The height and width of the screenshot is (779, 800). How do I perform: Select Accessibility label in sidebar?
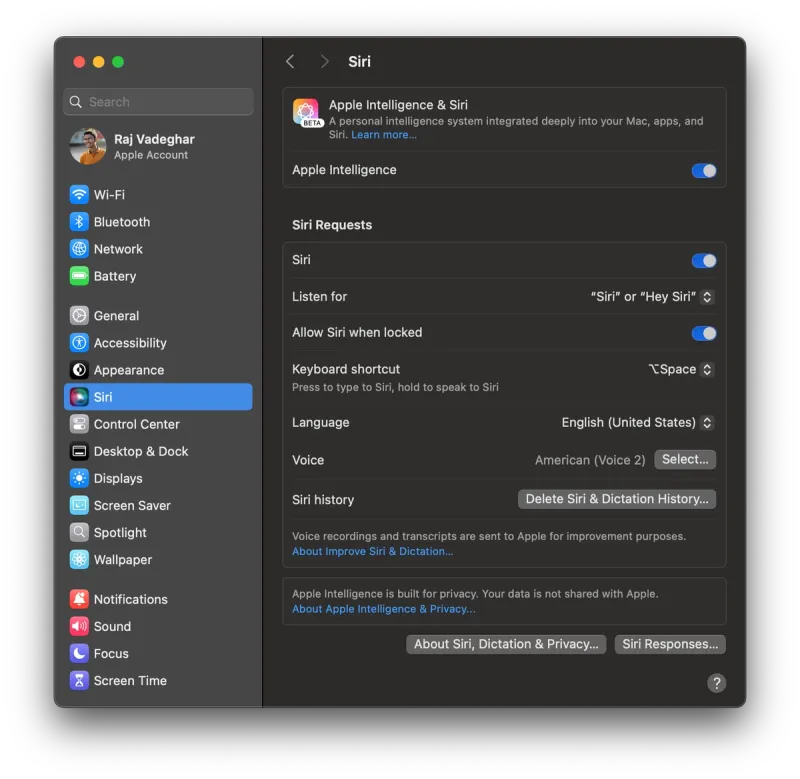point(130,343)
